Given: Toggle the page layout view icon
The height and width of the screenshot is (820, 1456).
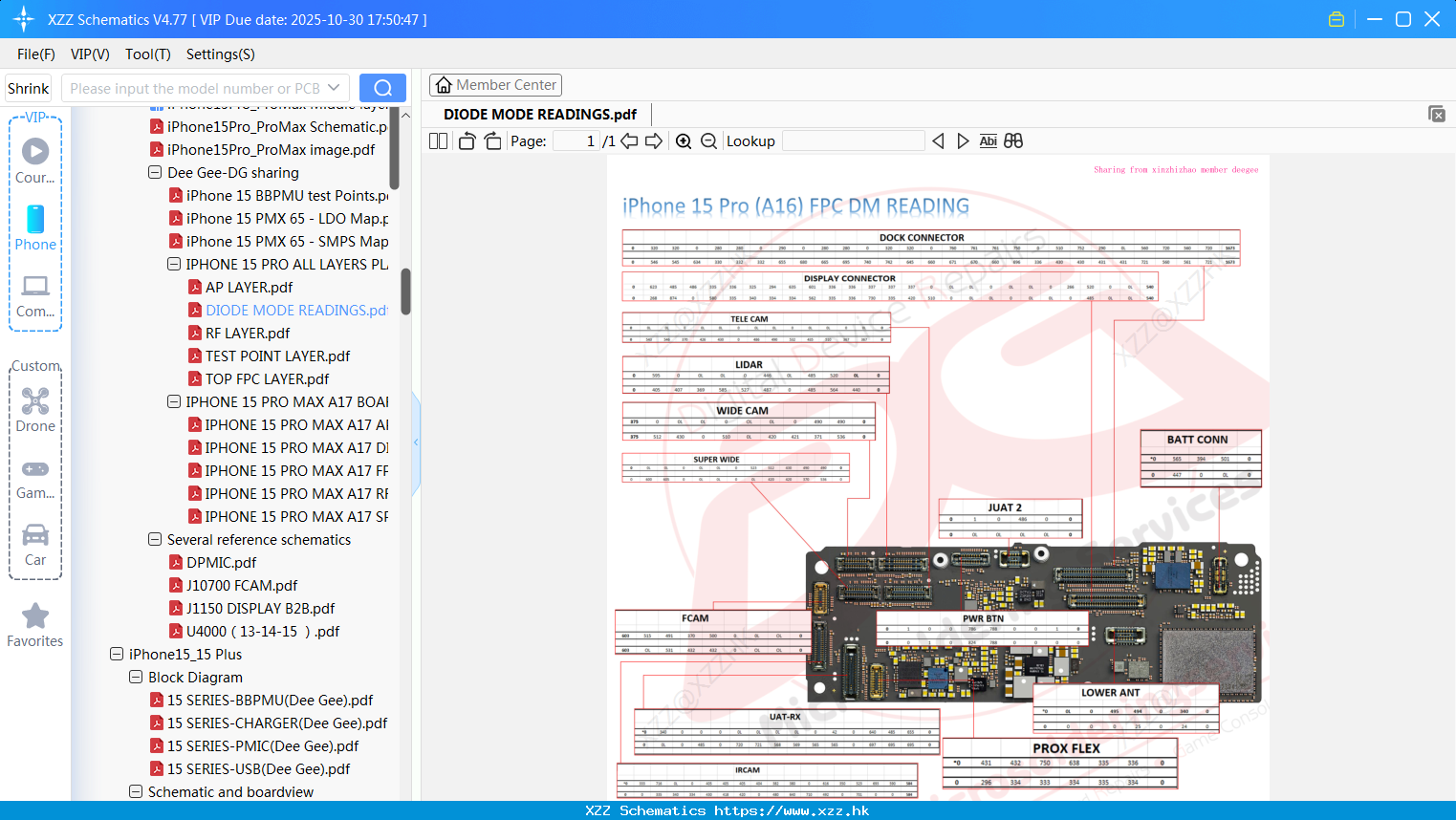Looking at the screenshot, I should pos(438,141).
